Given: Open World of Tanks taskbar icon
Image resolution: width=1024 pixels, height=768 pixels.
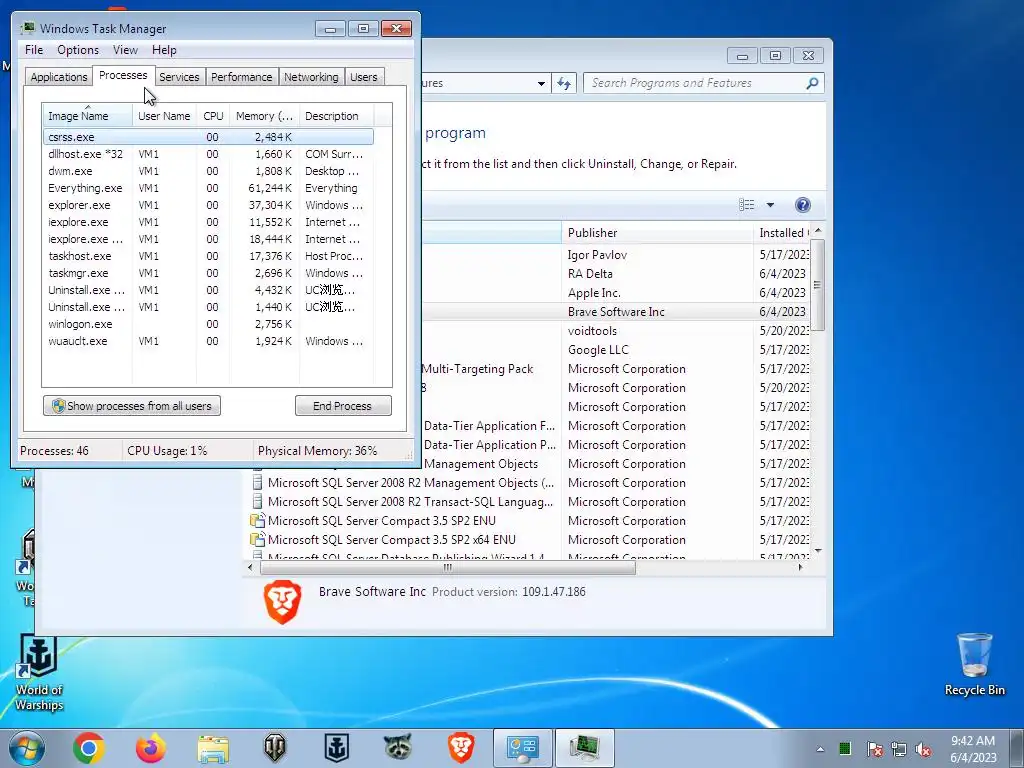Looking at the screenshot, I should tap(275, 748).
